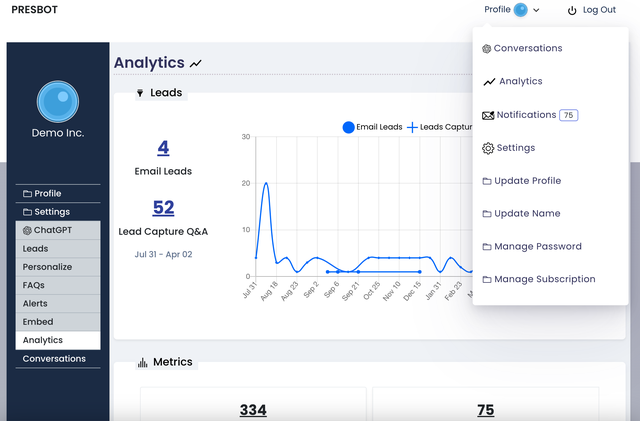Toggle the Email Leads series in the chart legend
The image size is (640, 421).
coord(373,127)
